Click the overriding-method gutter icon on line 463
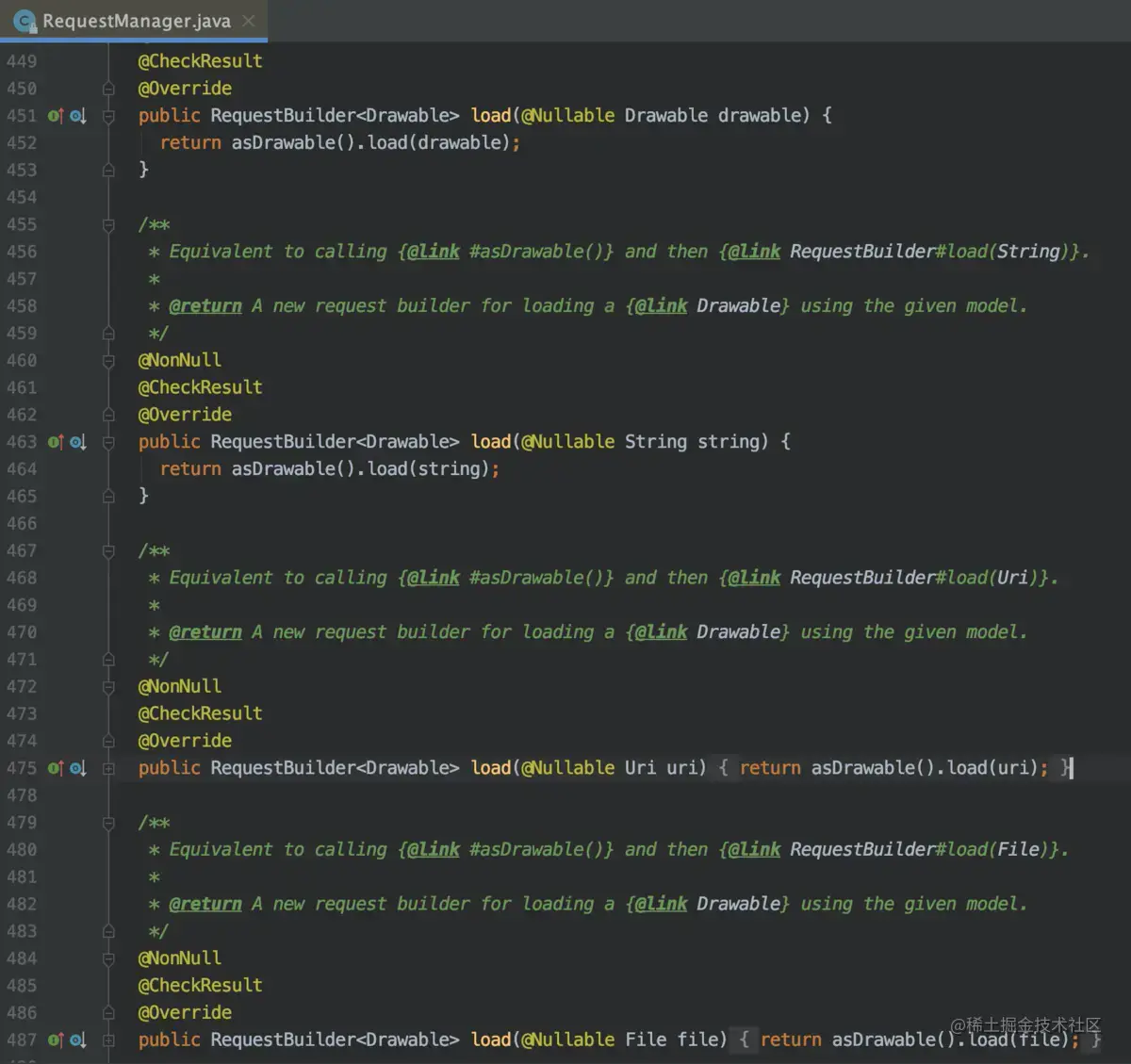Screen dimensions: 1131x1064 [56, 442]
